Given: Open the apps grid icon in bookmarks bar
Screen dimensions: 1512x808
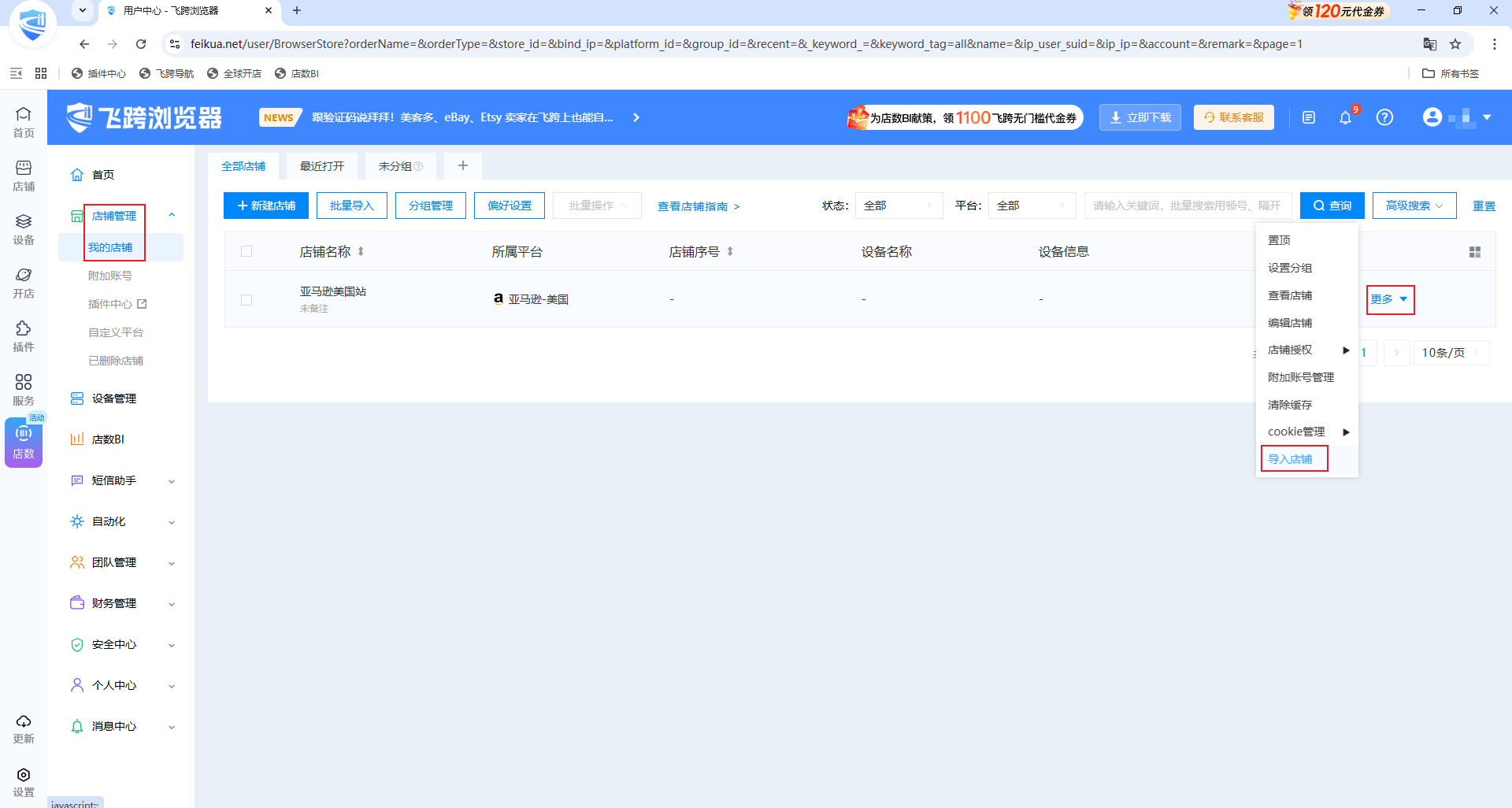Looking at the screenshot, I should (x=41, y=73).
